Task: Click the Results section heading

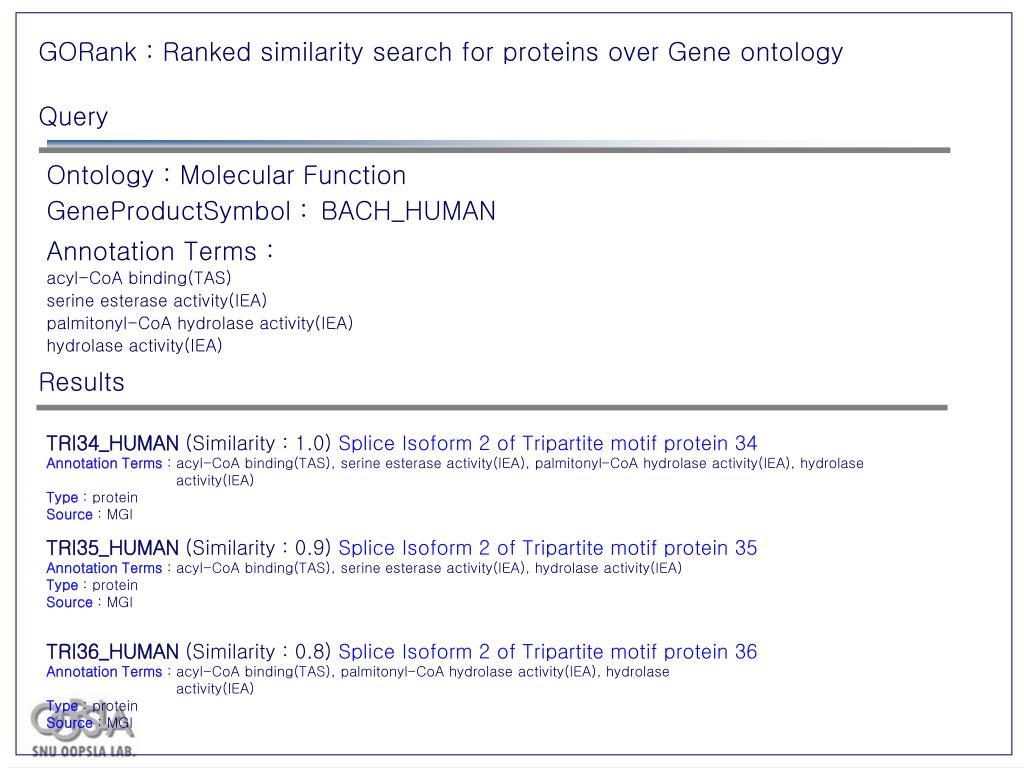Action: [x=82, y=382]
